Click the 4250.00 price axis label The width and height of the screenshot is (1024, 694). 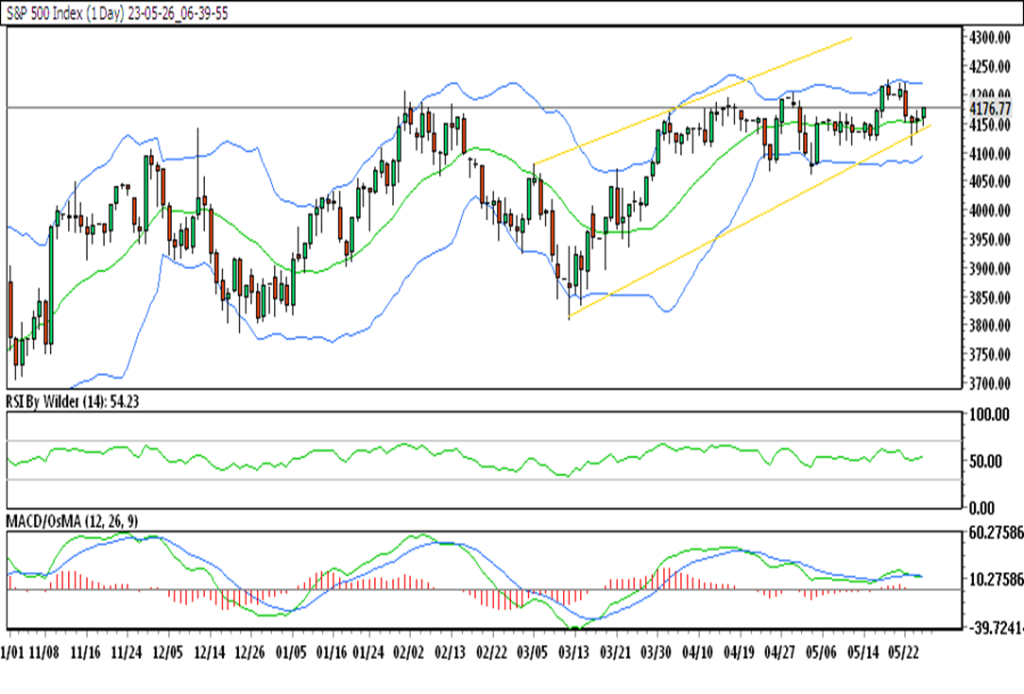(990, 67)
